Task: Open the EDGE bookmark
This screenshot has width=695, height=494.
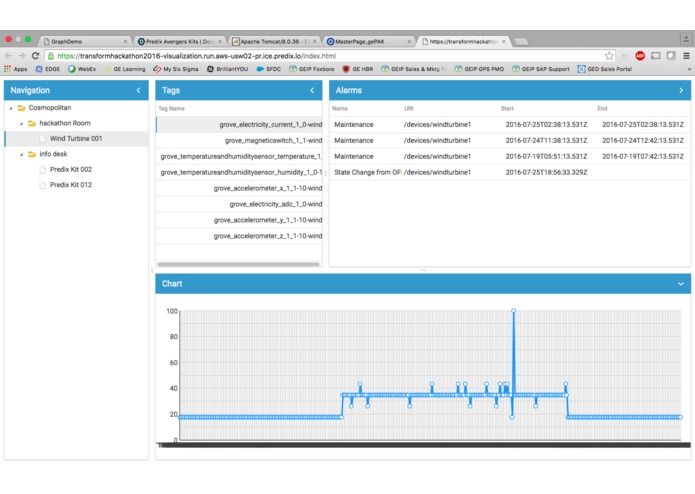Action: (x=48, y=69)
